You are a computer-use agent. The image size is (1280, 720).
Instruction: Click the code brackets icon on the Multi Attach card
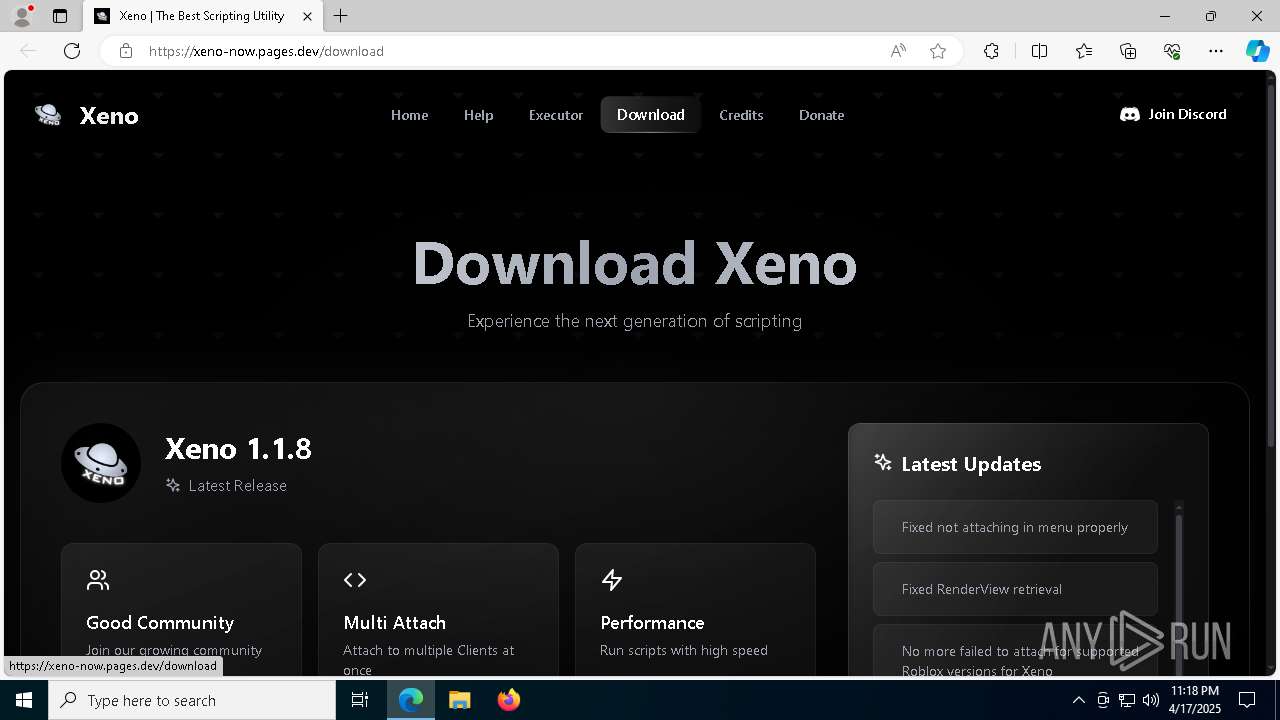click(355, 580)
